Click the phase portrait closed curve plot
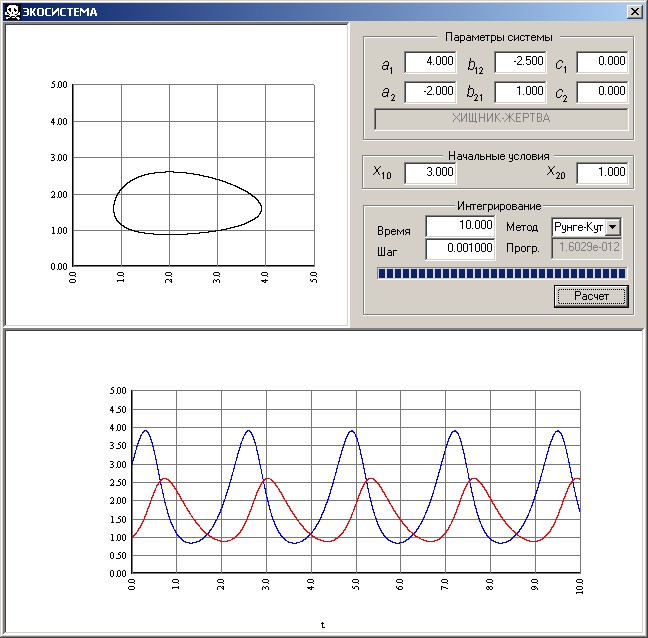Screen dimensions: 648x638 187,203
